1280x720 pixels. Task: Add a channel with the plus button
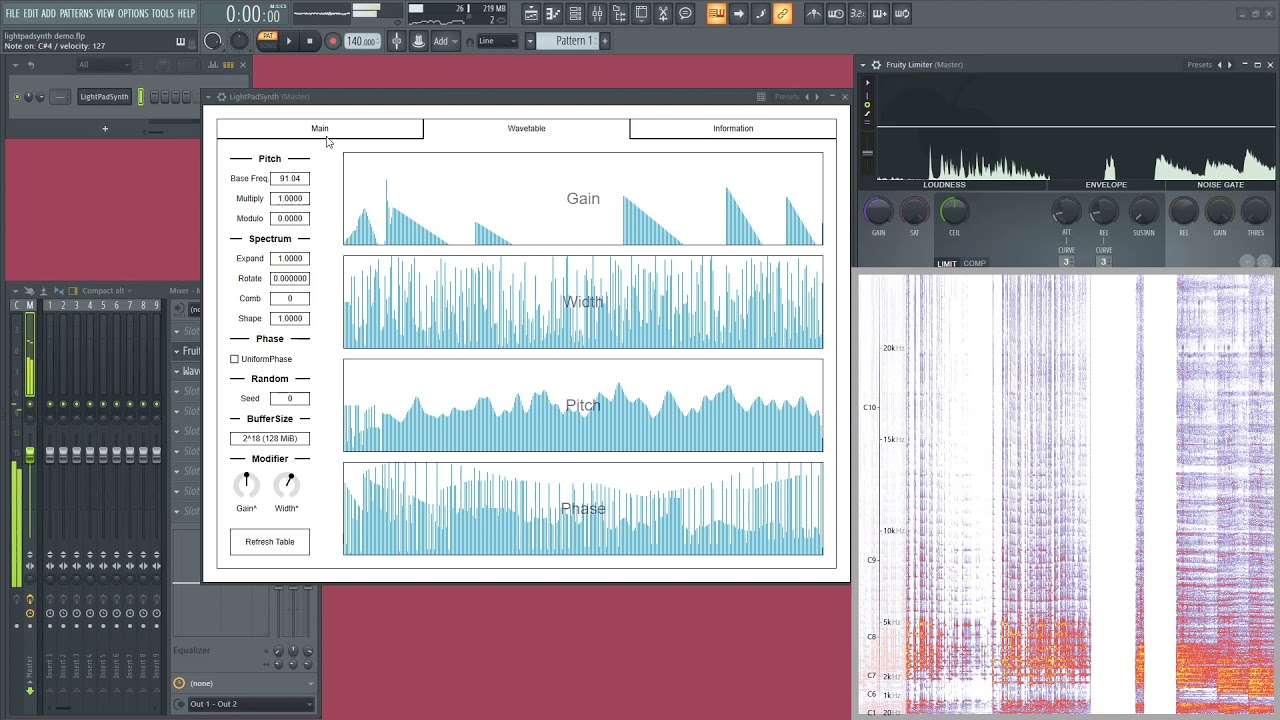point(104,128)
